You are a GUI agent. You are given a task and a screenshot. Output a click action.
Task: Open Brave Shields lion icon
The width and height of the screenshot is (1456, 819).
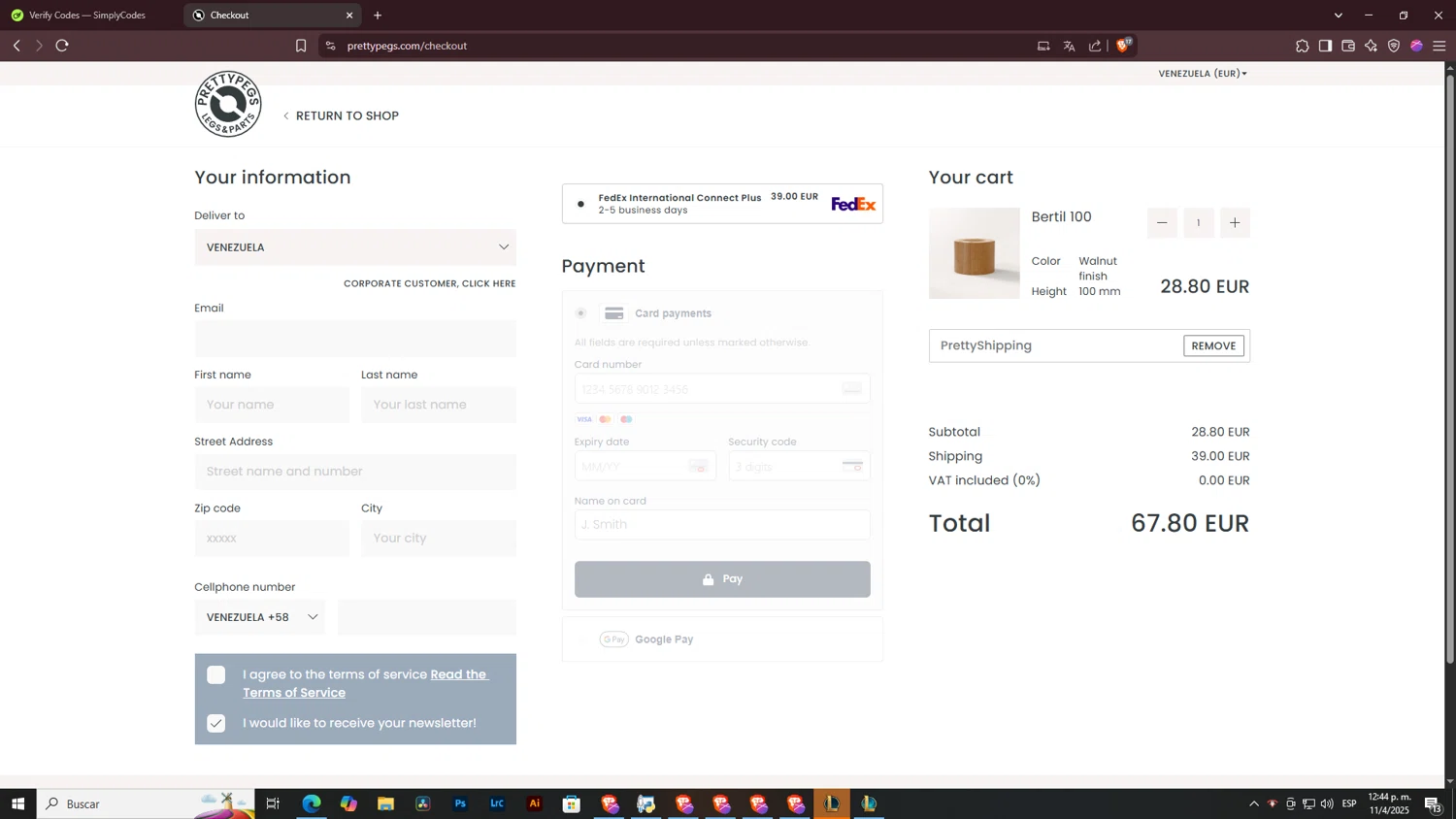1124,45
